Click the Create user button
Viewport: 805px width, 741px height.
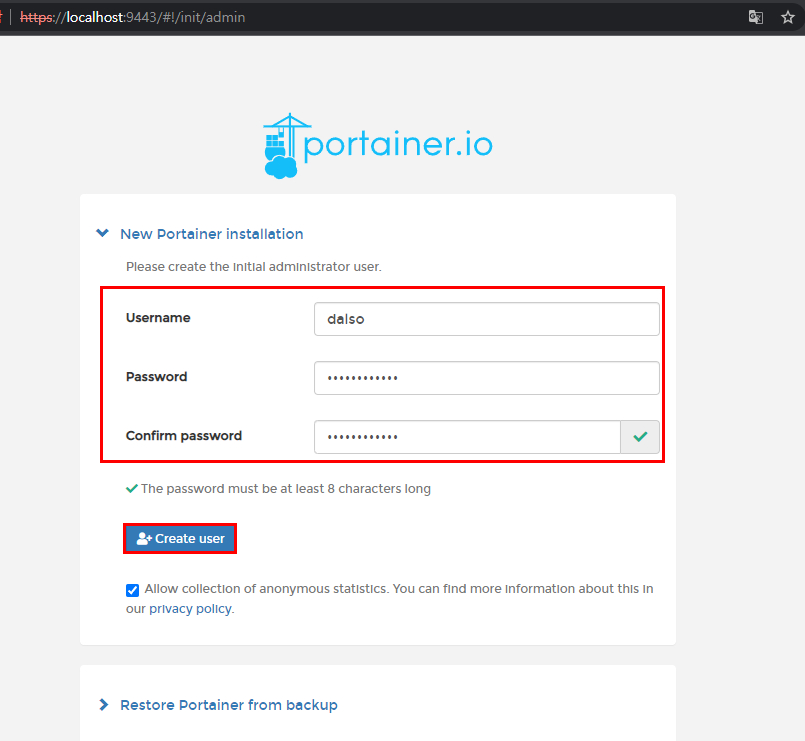point(180,539)
